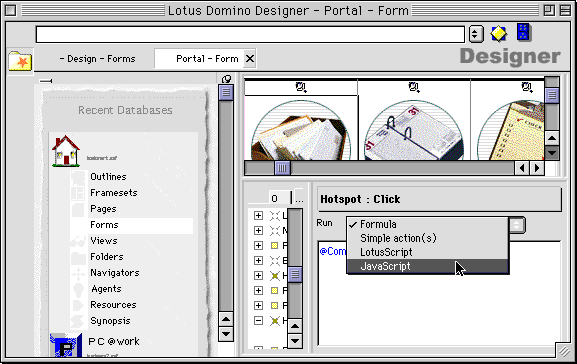Click the Folders design icon

tap(78, 257)
